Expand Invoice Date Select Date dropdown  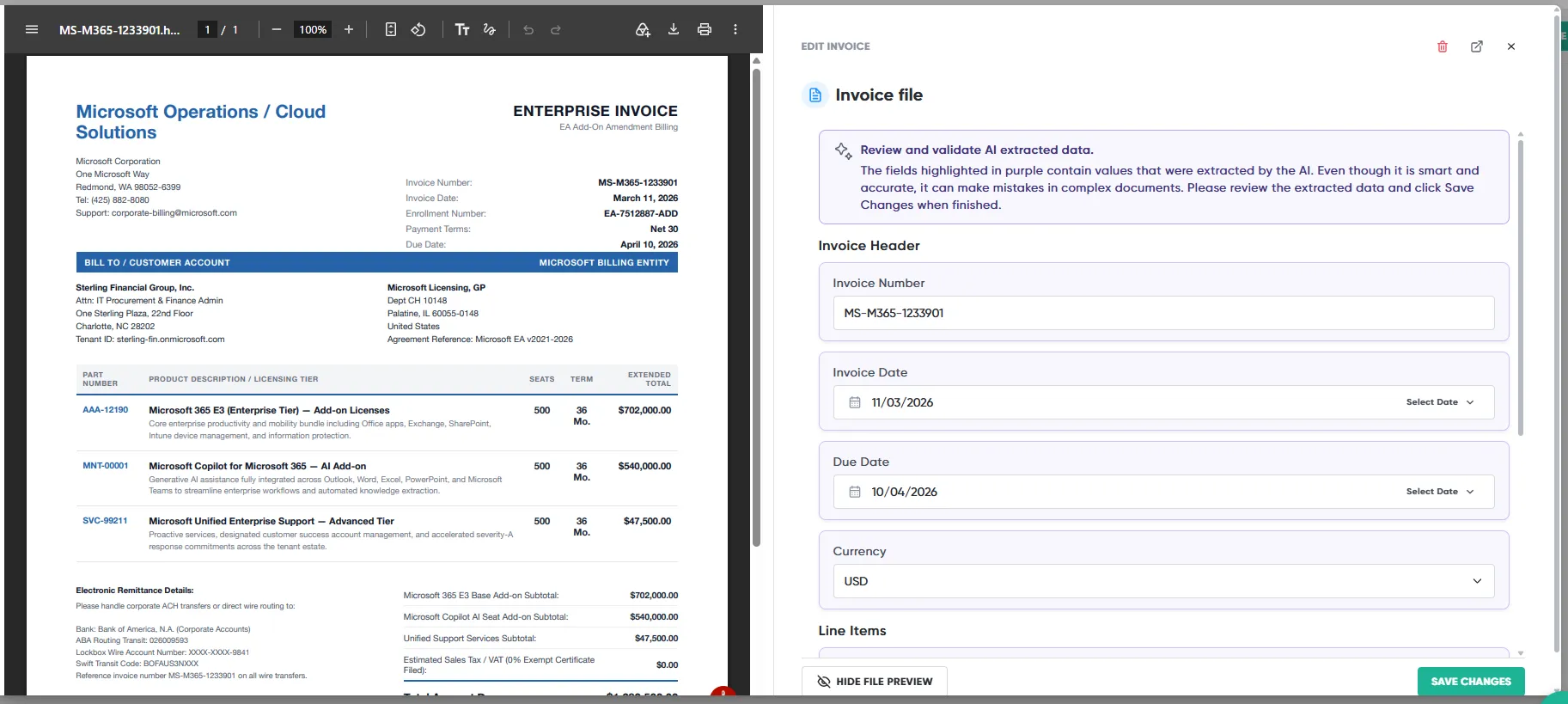(x=1440, y=402)
